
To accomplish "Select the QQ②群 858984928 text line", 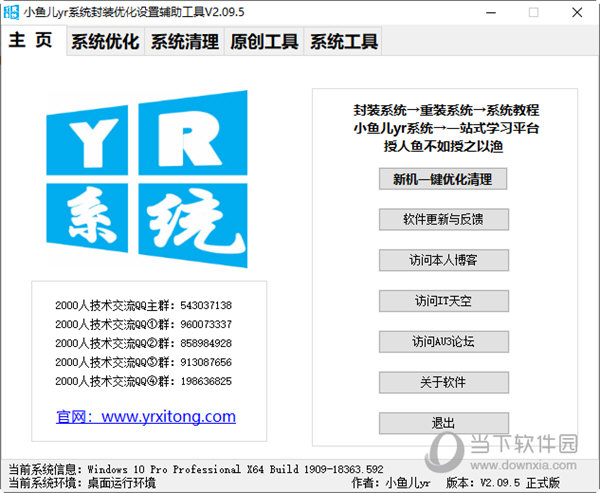I will coord(143,343).
